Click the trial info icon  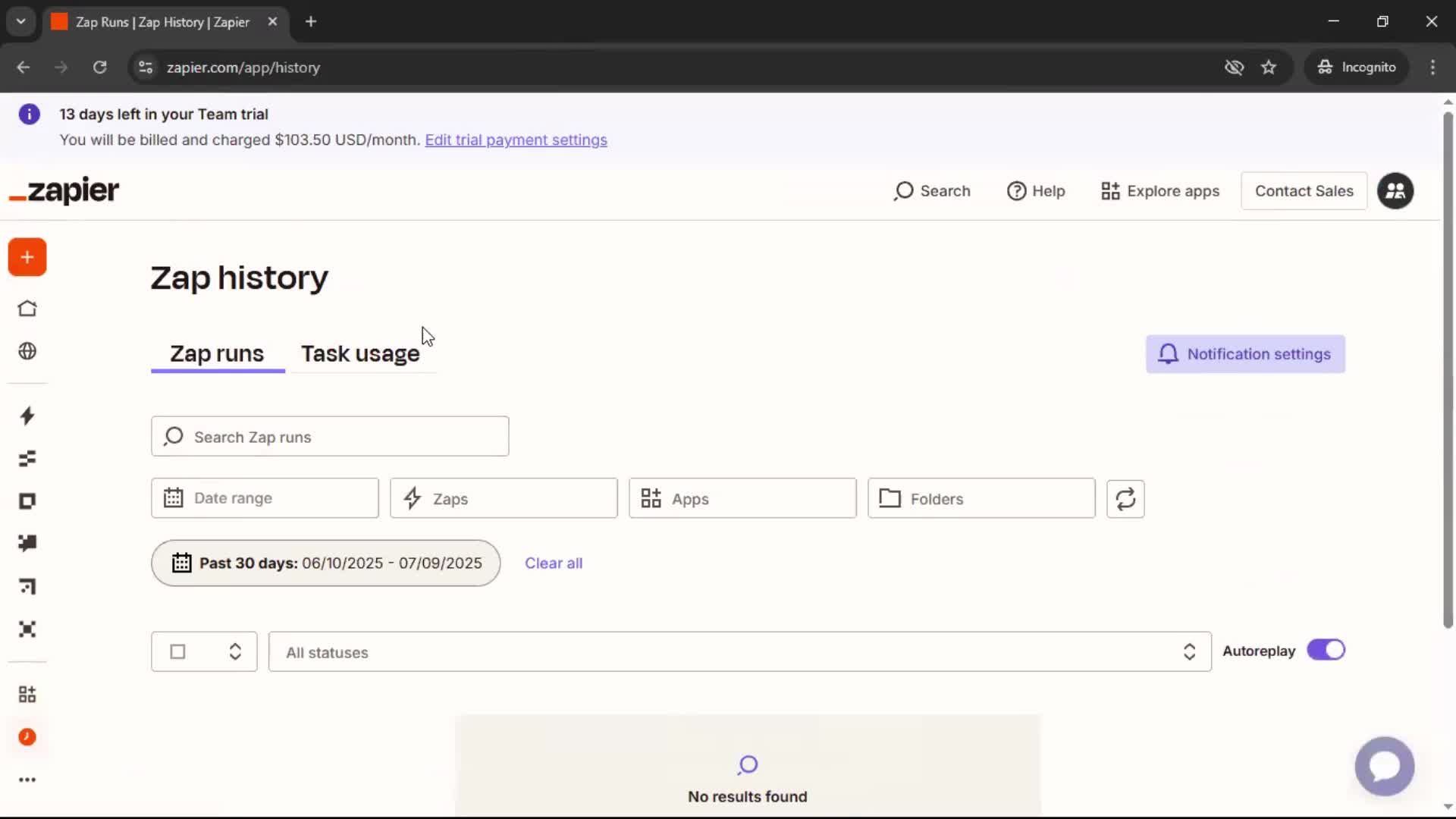[29, 115]
